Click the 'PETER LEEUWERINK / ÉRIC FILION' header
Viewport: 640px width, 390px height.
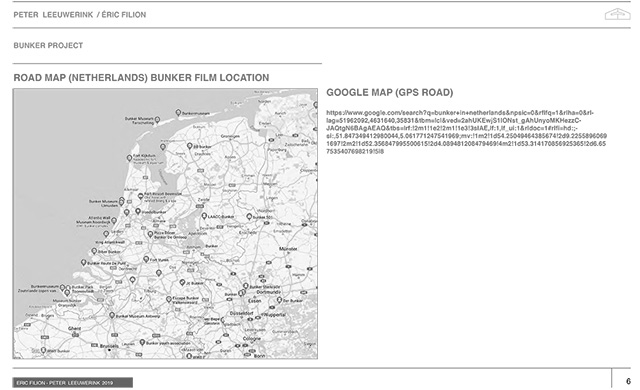[80, 15]
